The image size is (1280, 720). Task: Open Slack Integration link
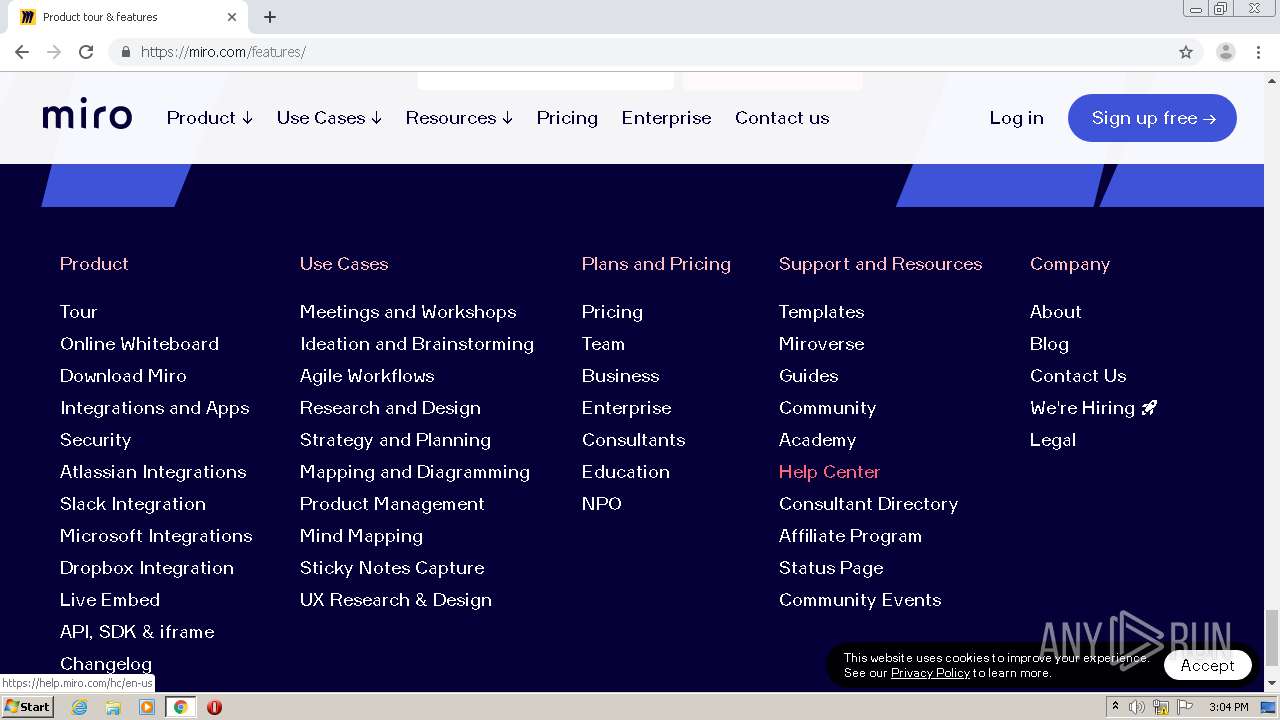[133, 504]
